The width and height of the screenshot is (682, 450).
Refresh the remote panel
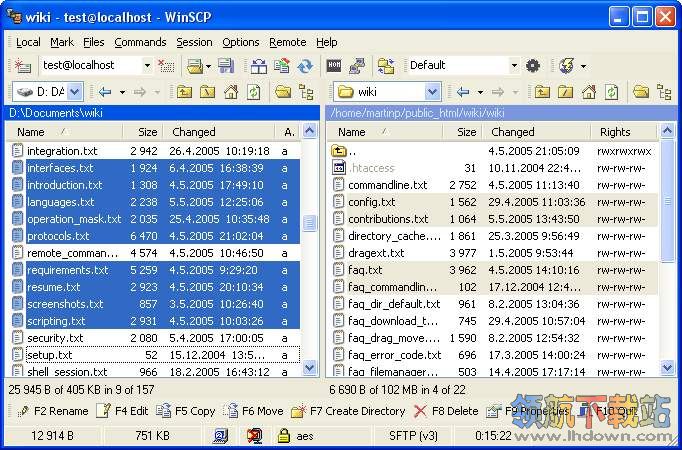click(x=612, y=92)
